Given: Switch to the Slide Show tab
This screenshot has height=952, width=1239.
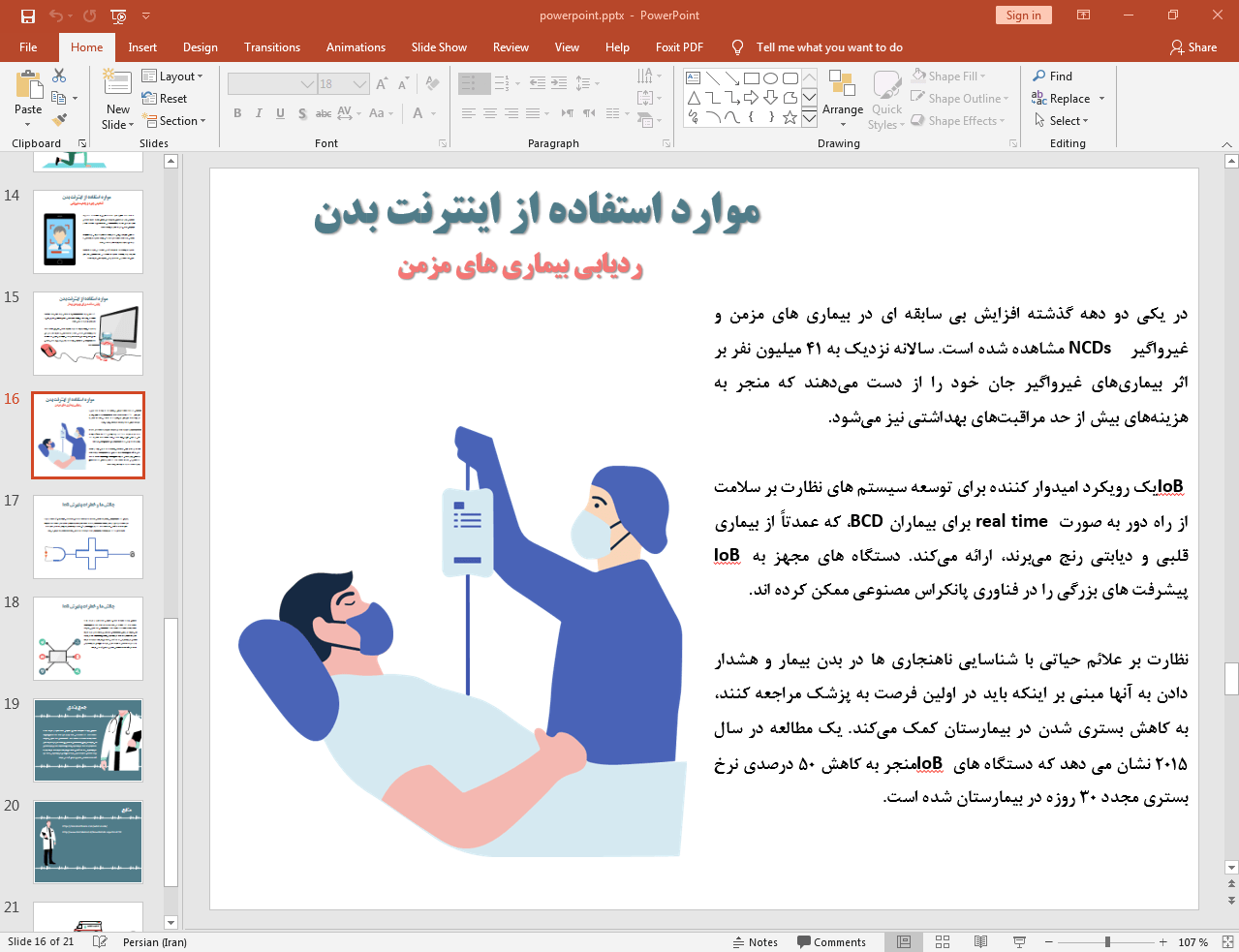Looking at the screenshot, I should tap(439, 46).
